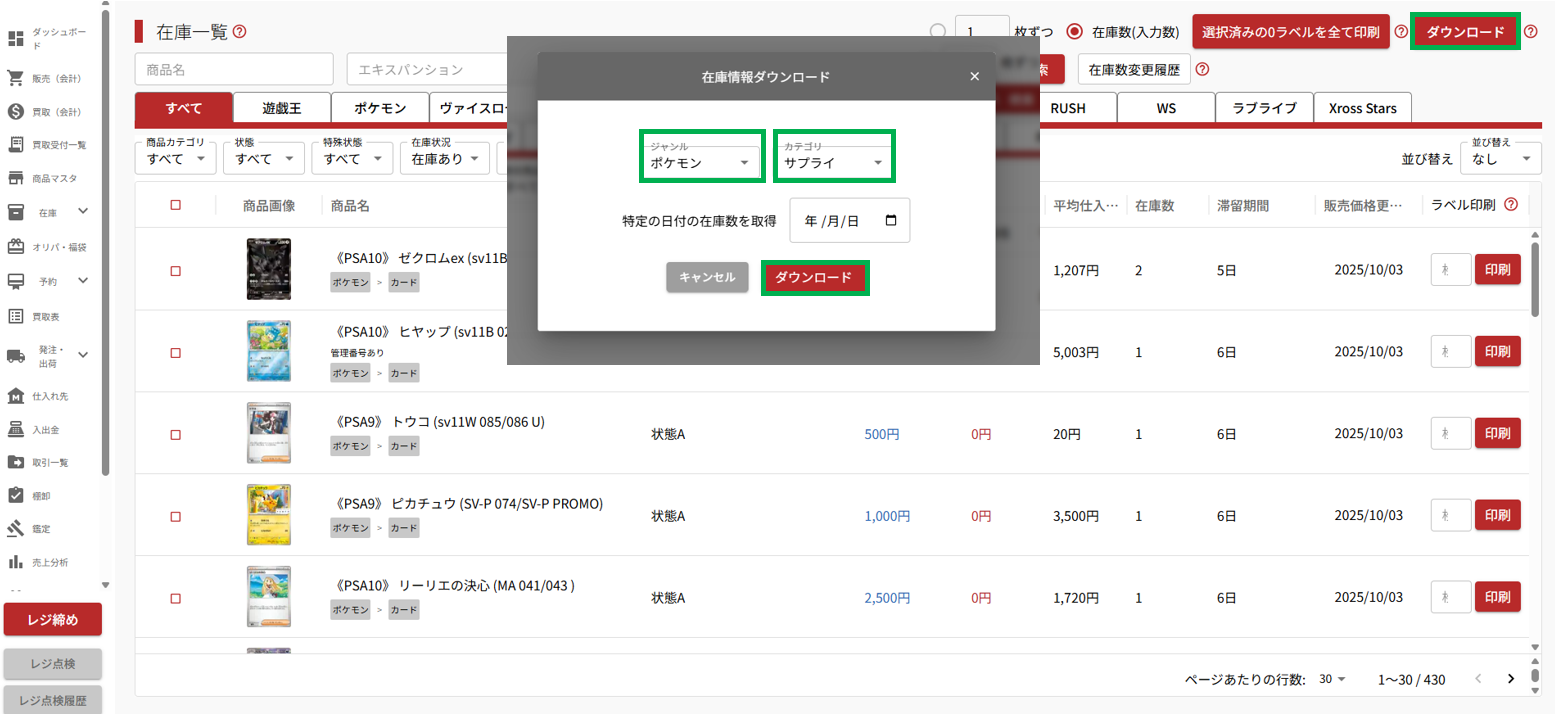Select the 在庫数(入力数) radio button
This screenshot has height=714, width=1555.
[1075, 32]
